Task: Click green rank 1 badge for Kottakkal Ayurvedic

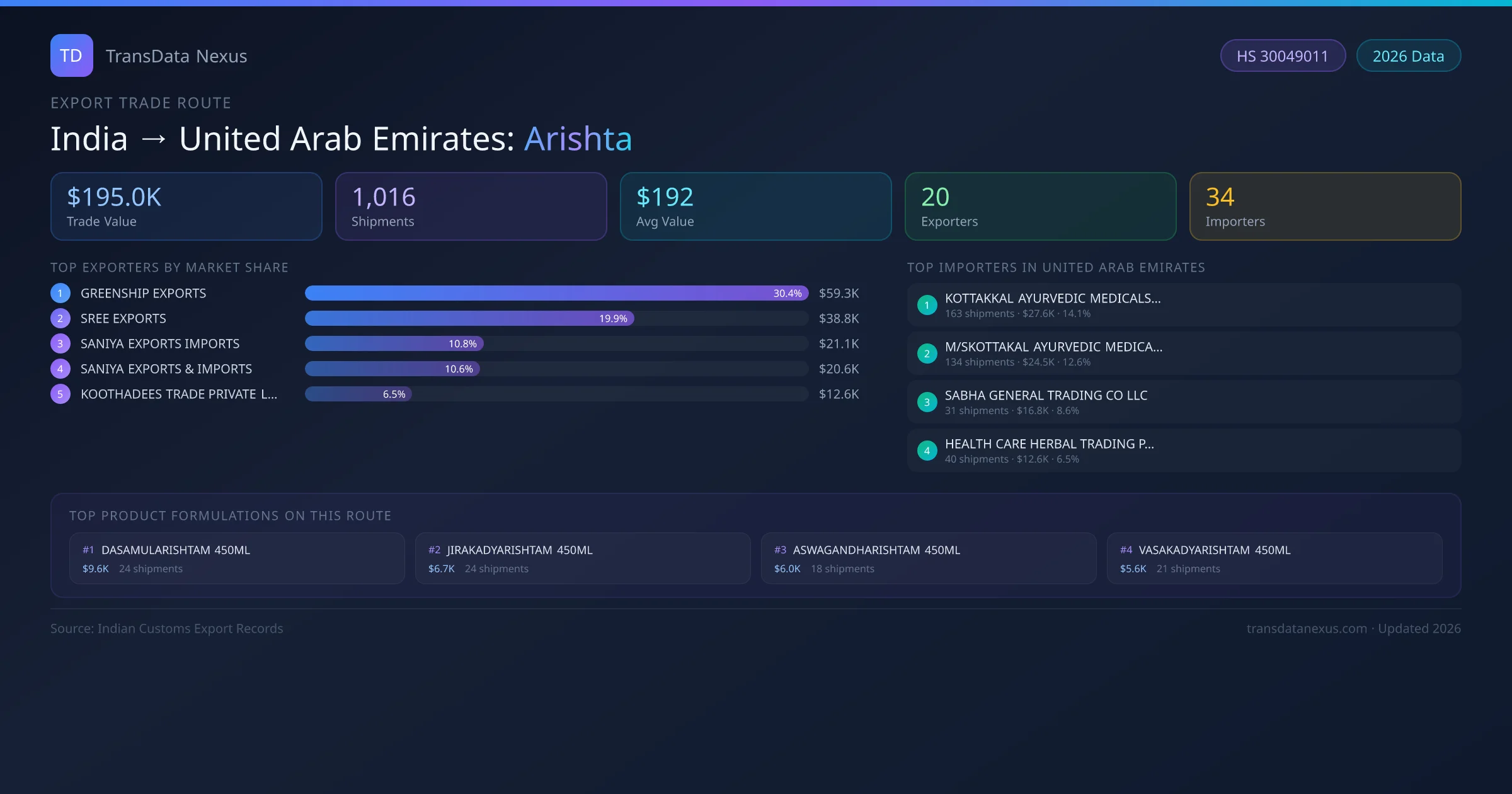Action: pyautogui.click(x=927, y=305)
